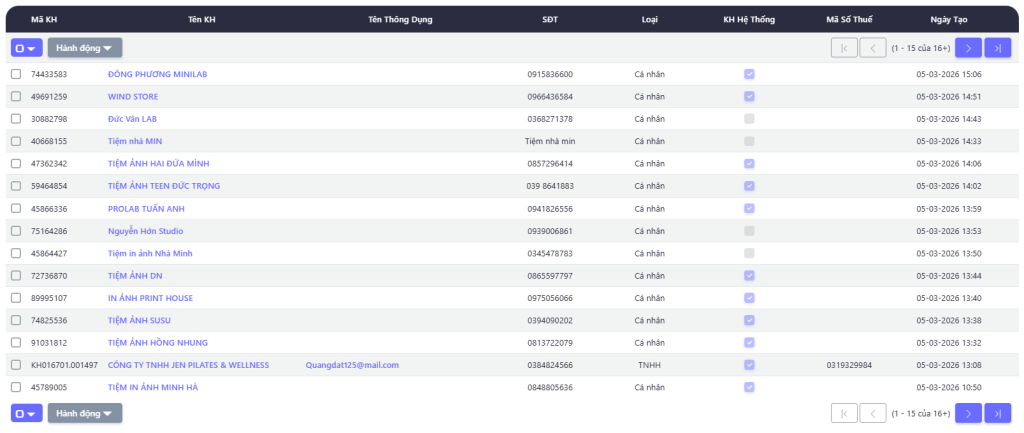This screenshot has width=1024, height=433.
Task: Select row checkbox for customer 74433583
Action: tap(16, 74)
